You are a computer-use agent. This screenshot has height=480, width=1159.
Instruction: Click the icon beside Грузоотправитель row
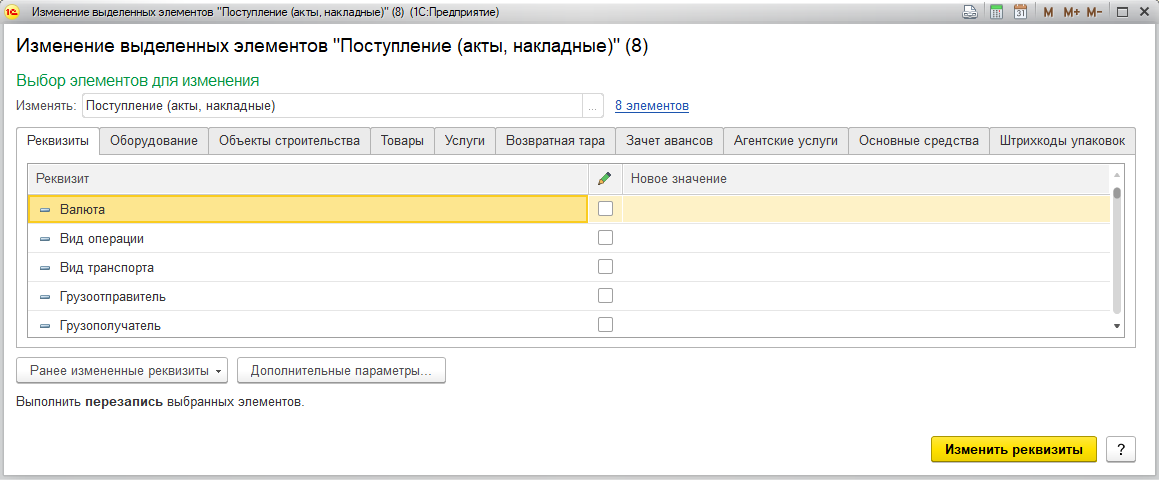click(x=45, y=297)
